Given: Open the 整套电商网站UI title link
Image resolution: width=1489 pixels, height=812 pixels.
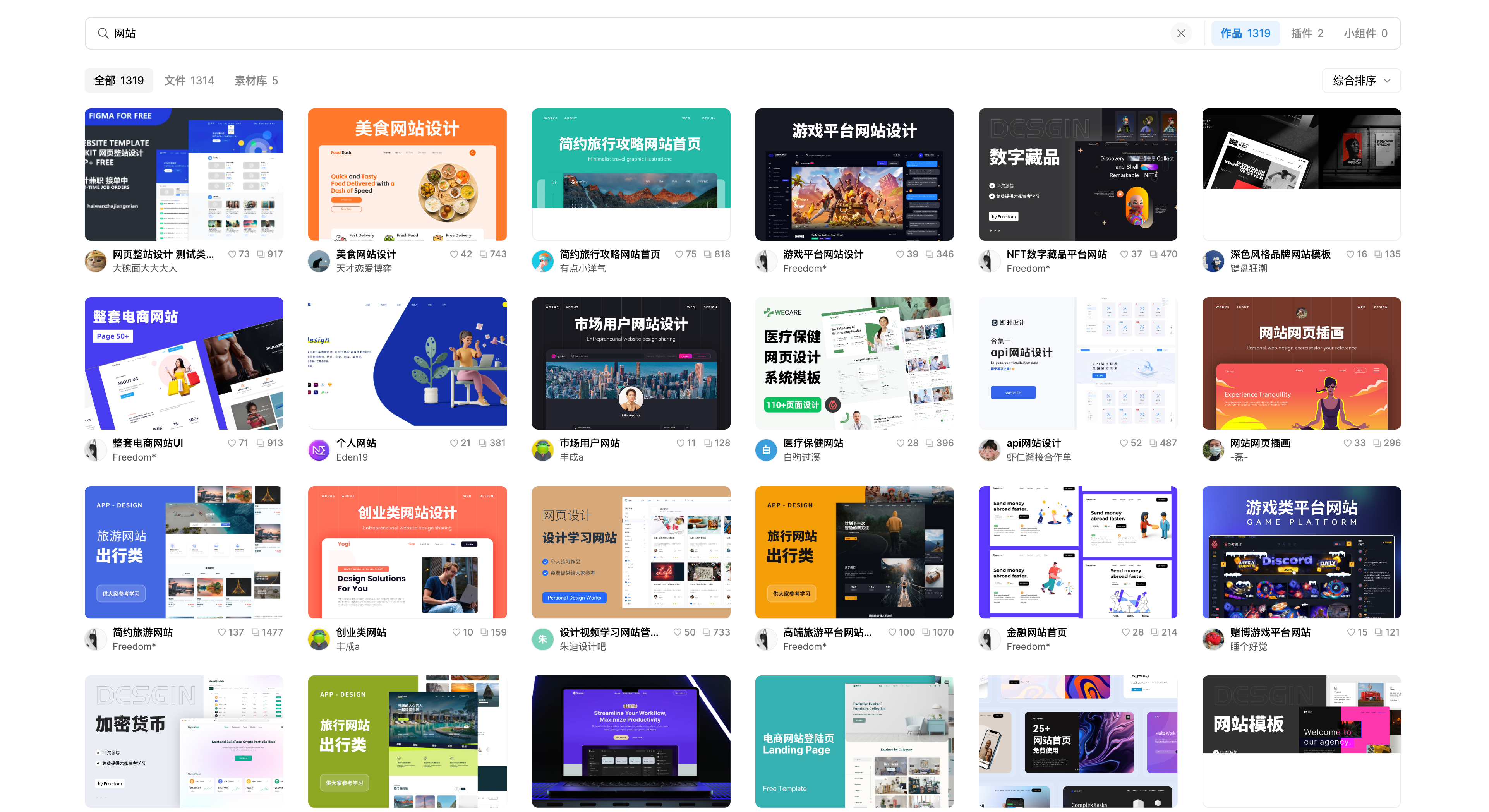Looking at the screenshot, I should (148, 443).
